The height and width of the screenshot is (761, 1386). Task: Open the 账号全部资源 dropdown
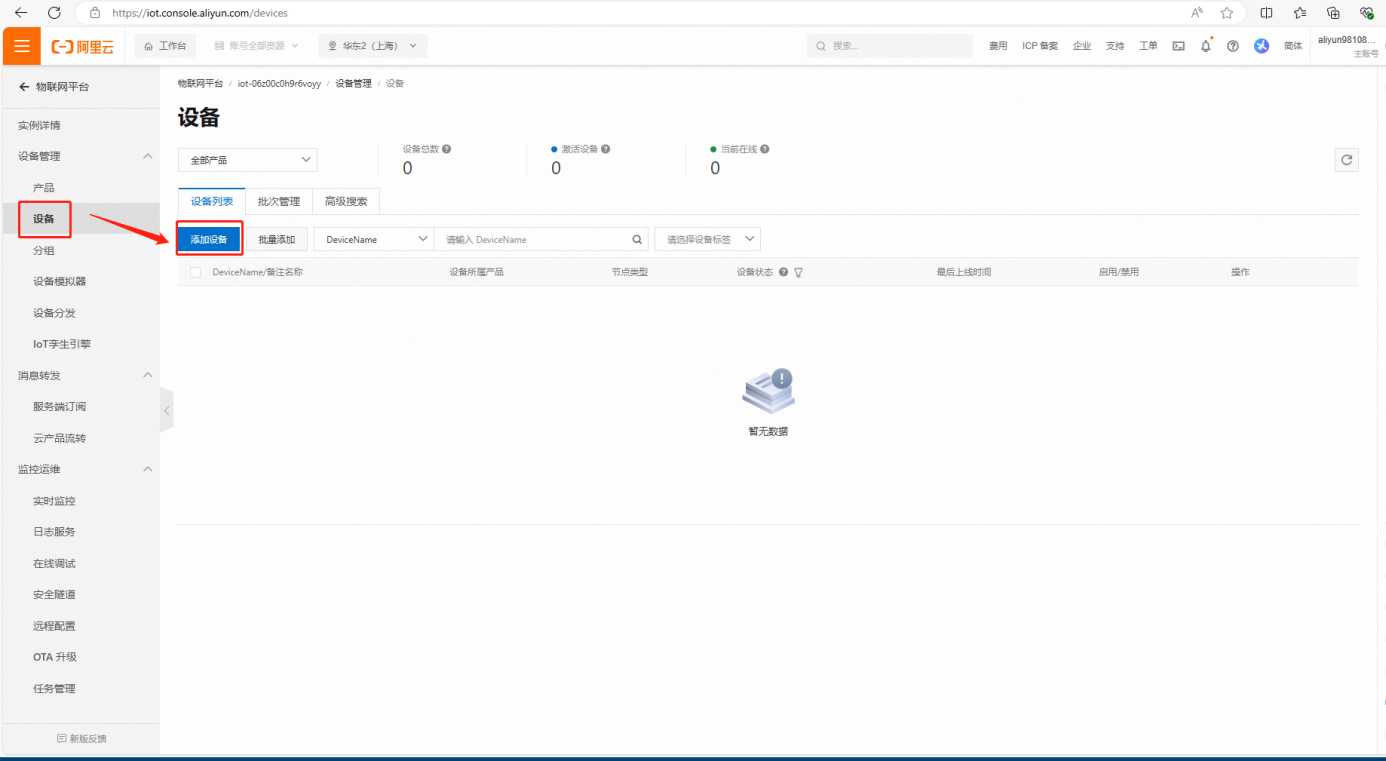tap(257, 46)
